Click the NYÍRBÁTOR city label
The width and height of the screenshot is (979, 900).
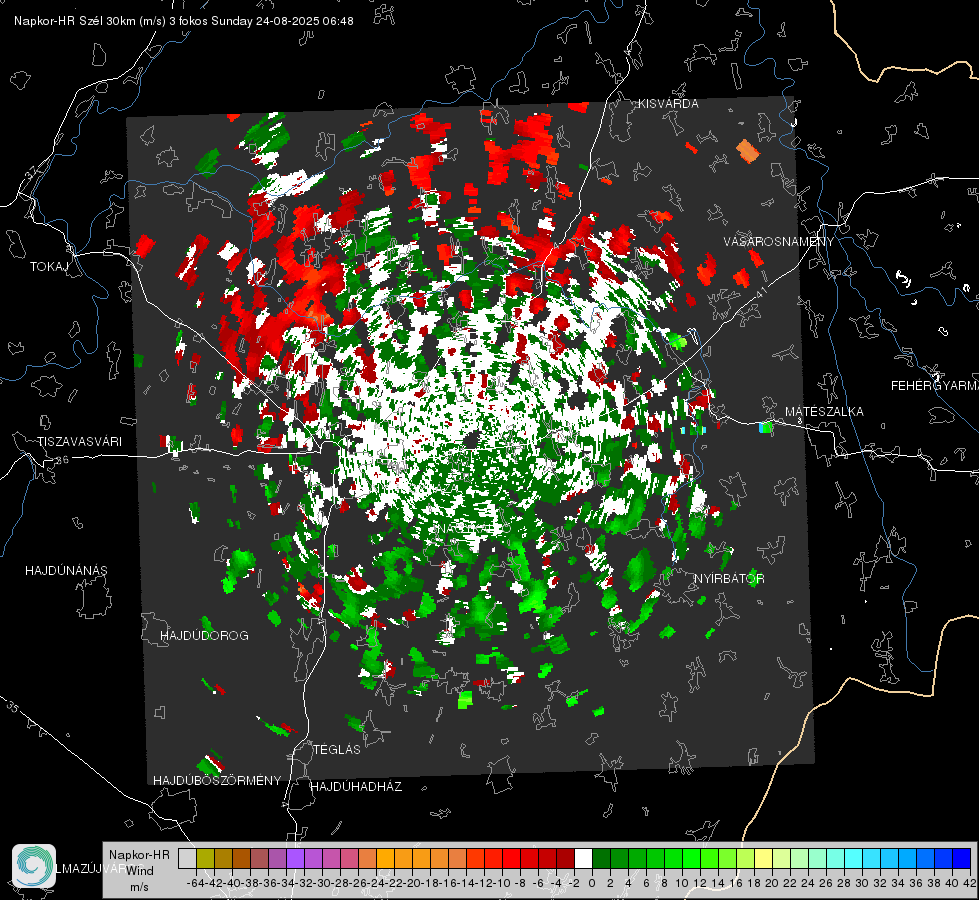(x=729, y=579)
